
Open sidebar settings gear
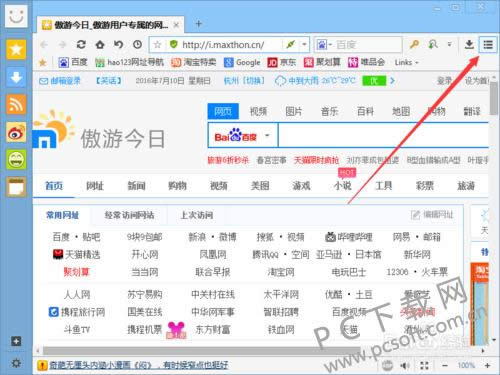tap(16, 363)
